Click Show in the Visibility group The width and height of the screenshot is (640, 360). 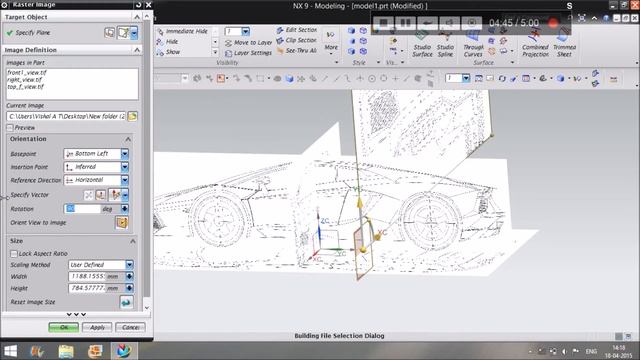pyautogui.click(x=168, y=52)
